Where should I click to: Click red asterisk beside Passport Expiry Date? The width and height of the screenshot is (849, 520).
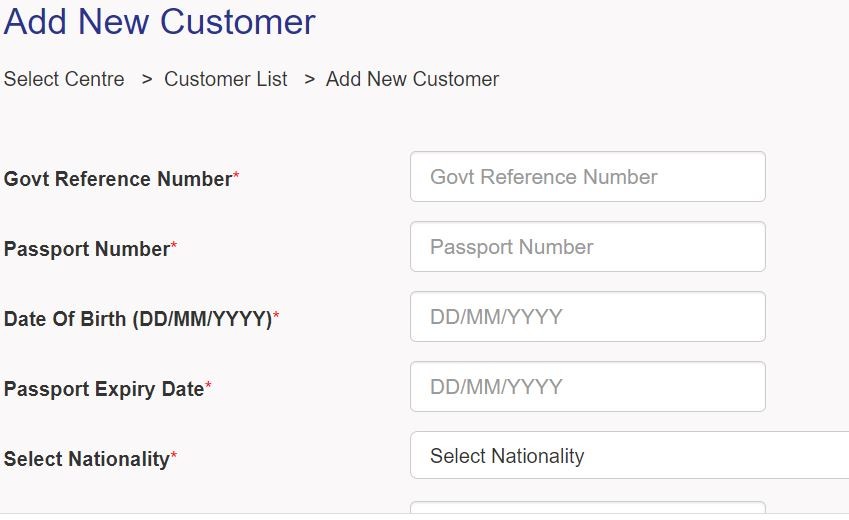(x=209, y=386)
